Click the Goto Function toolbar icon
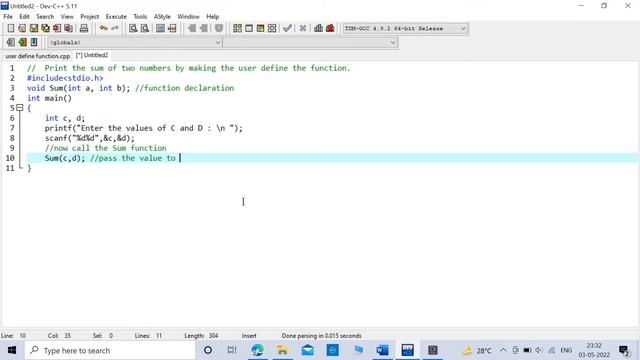640x360 pixels. 160,28
